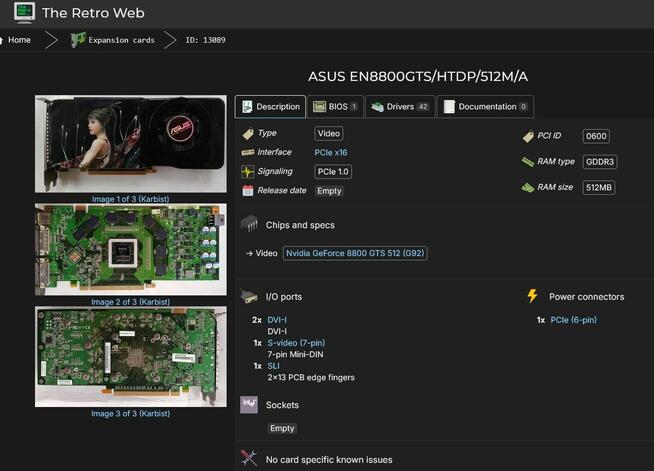The width and height of the screenshot is (654, 471).
Task: Click the Interface slot icon
Action: [248, 152]
